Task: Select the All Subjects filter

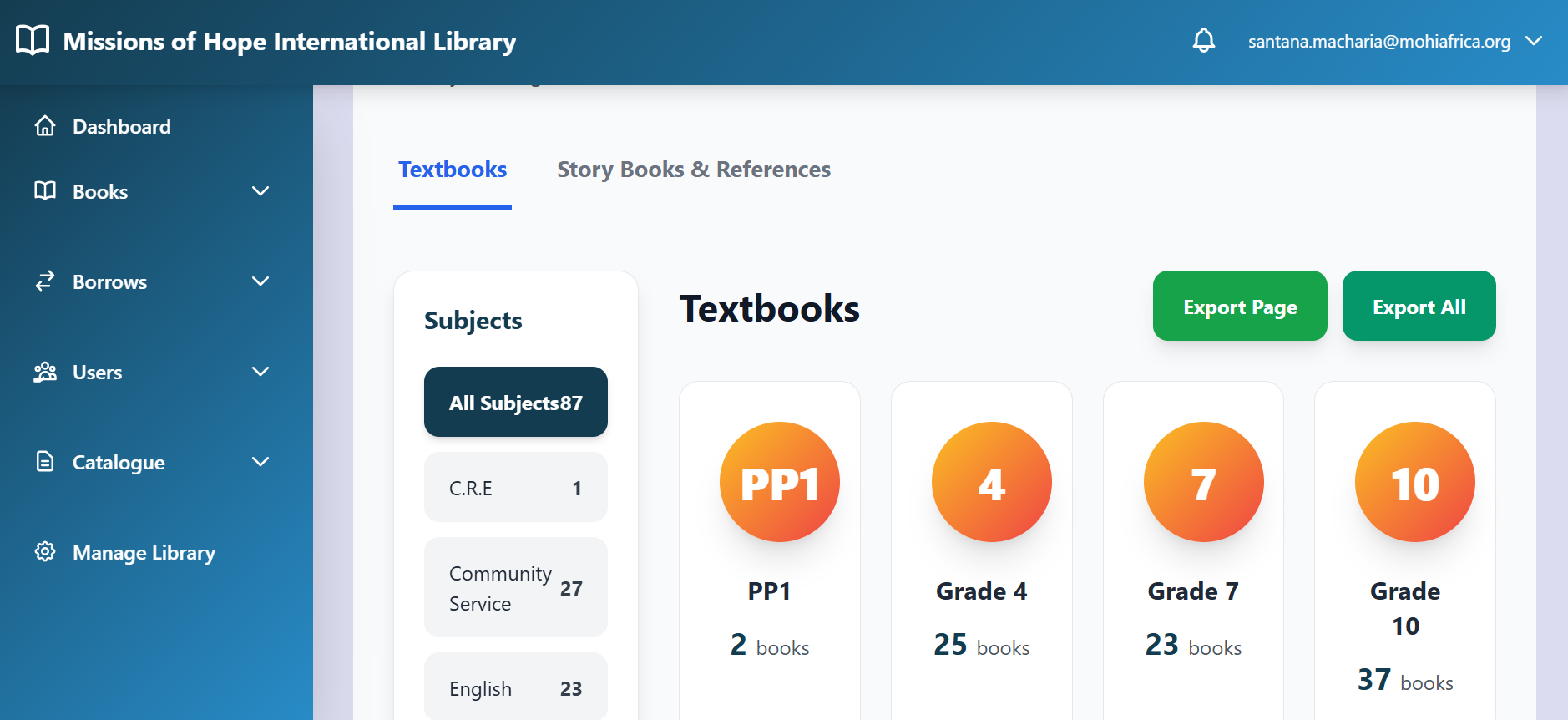Action: tap(515, 403)
